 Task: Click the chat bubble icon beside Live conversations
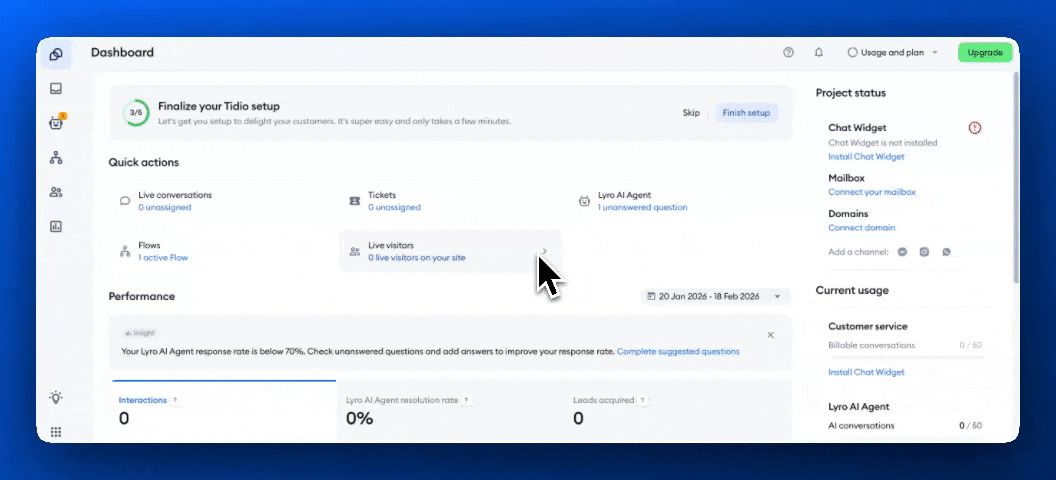pyautogui.click(x=125, y=201)
